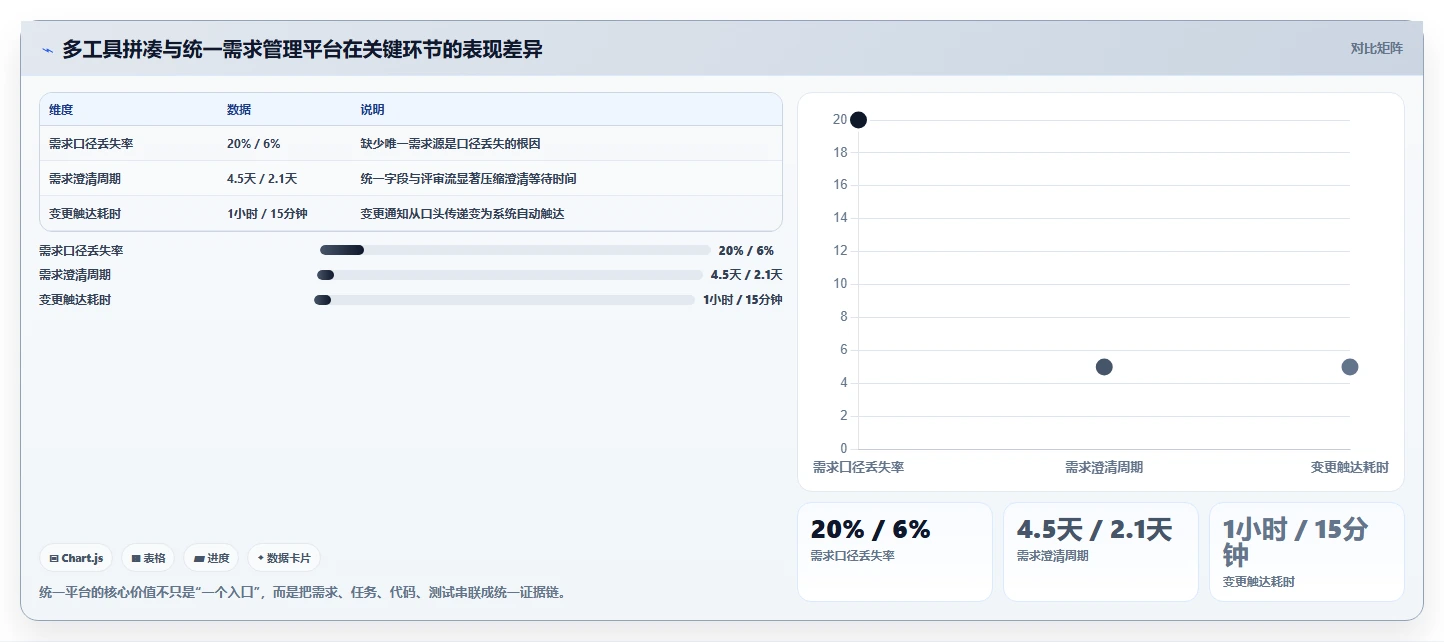Click table cell 需求澄清周期
1444x642 pixels.
tap(85, 179)
